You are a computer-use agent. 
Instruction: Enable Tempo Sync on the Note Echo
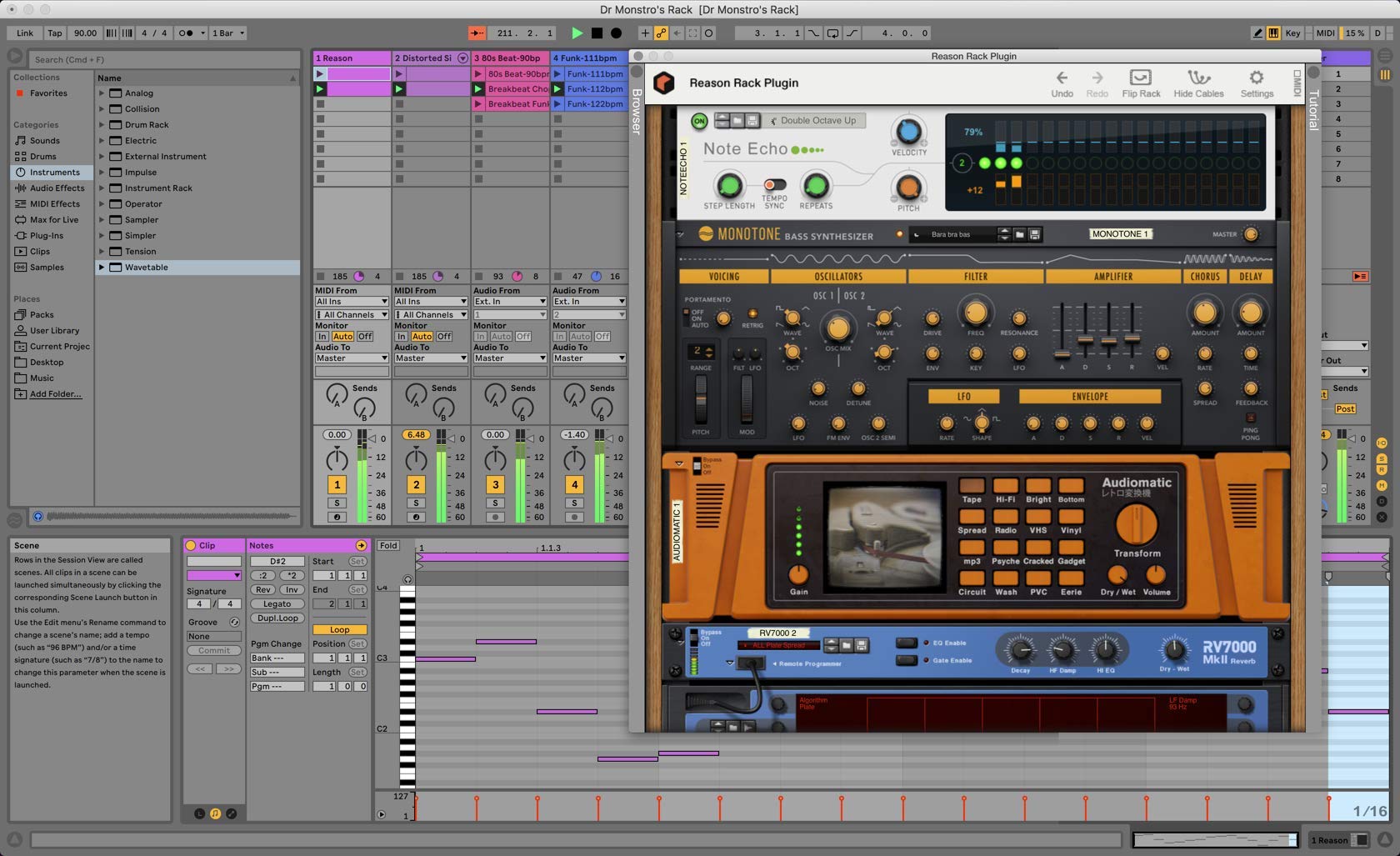pyautogui.click(x=775, y=185)
